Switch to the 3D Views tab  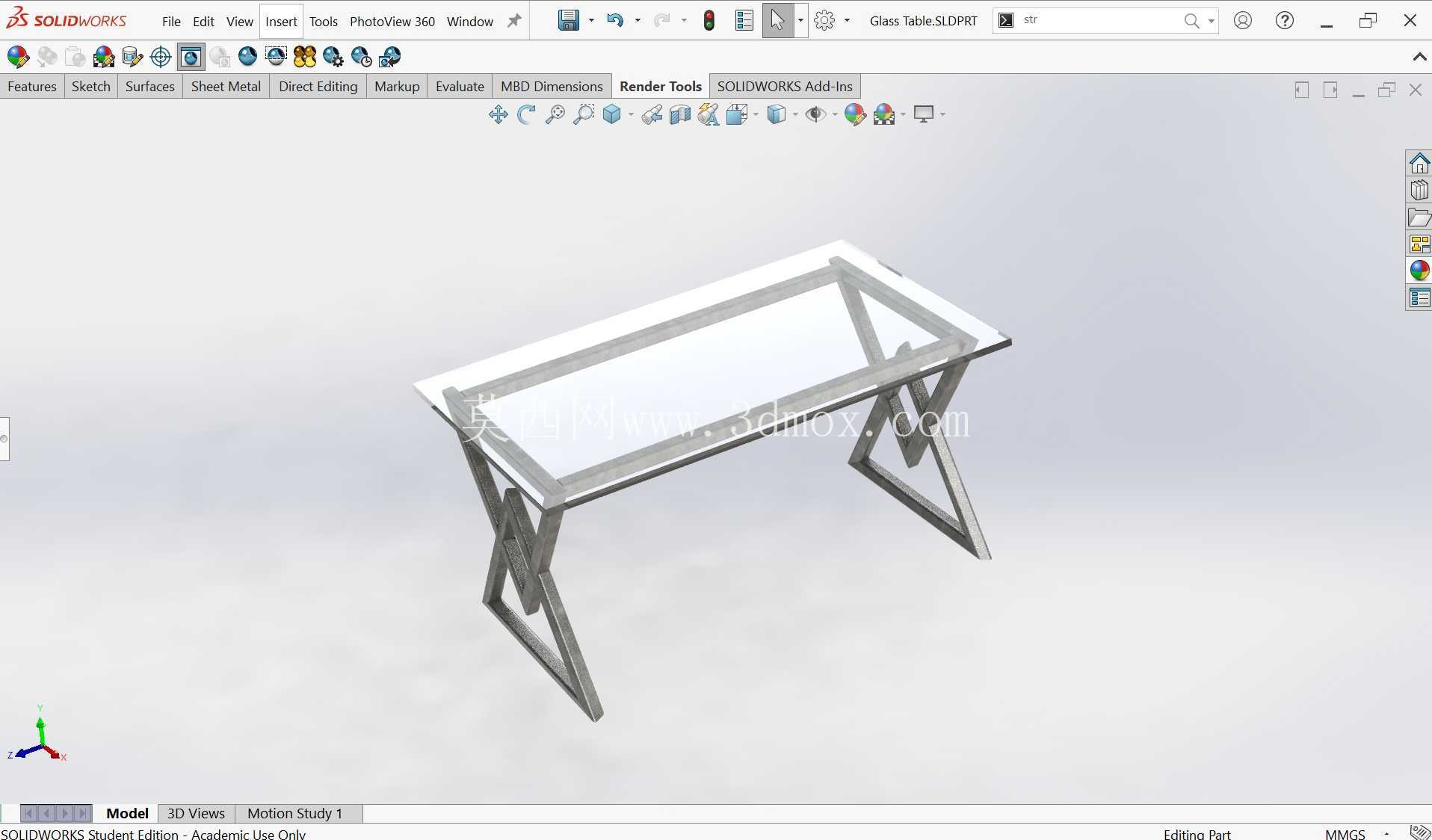coord(196,813)
